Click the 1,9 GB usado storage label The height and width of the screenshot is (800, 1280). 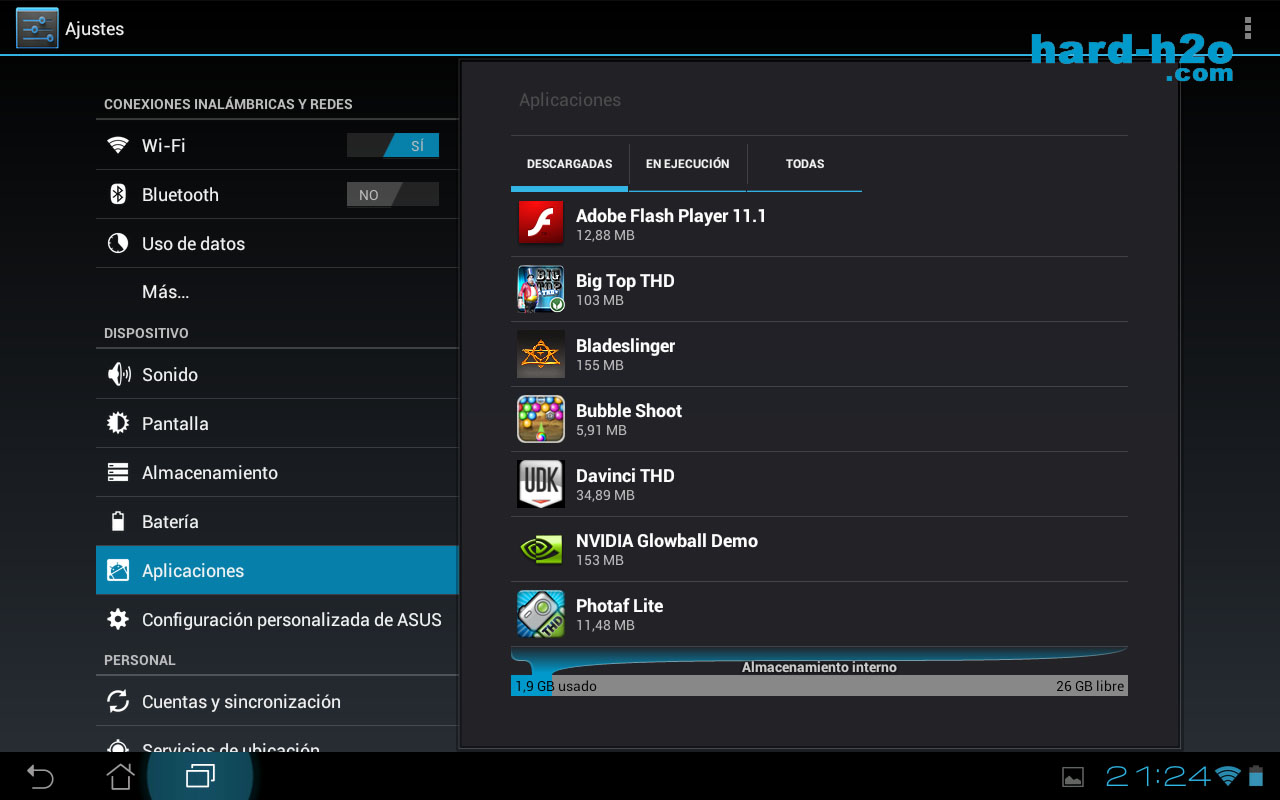tap(556, 686)
